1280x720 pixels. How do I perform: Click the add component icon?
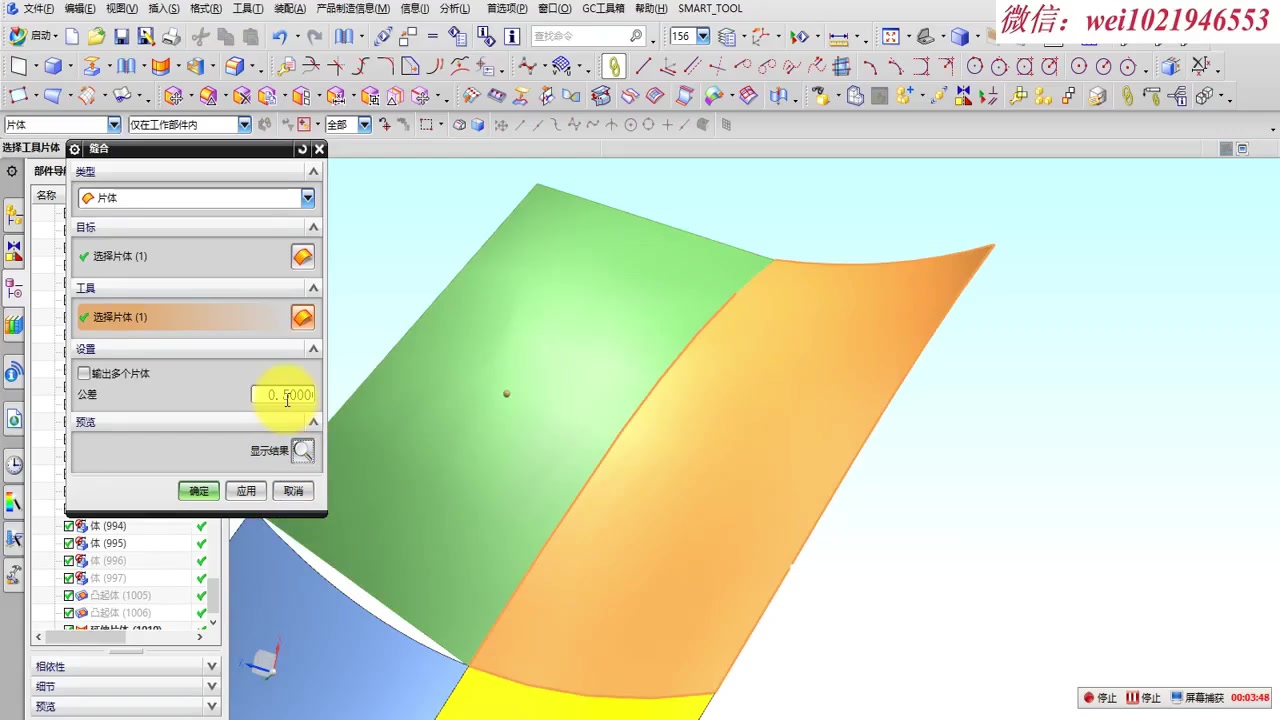coord(904,97)
